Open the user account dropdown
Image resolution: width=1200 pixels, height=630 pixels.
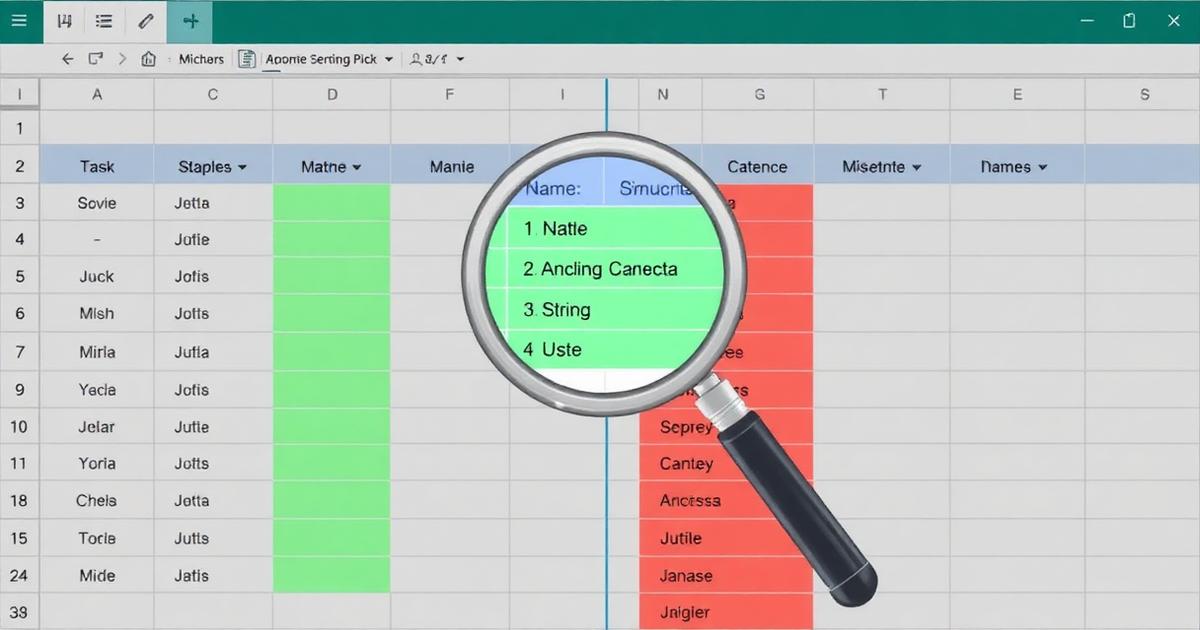coord(460,60)
